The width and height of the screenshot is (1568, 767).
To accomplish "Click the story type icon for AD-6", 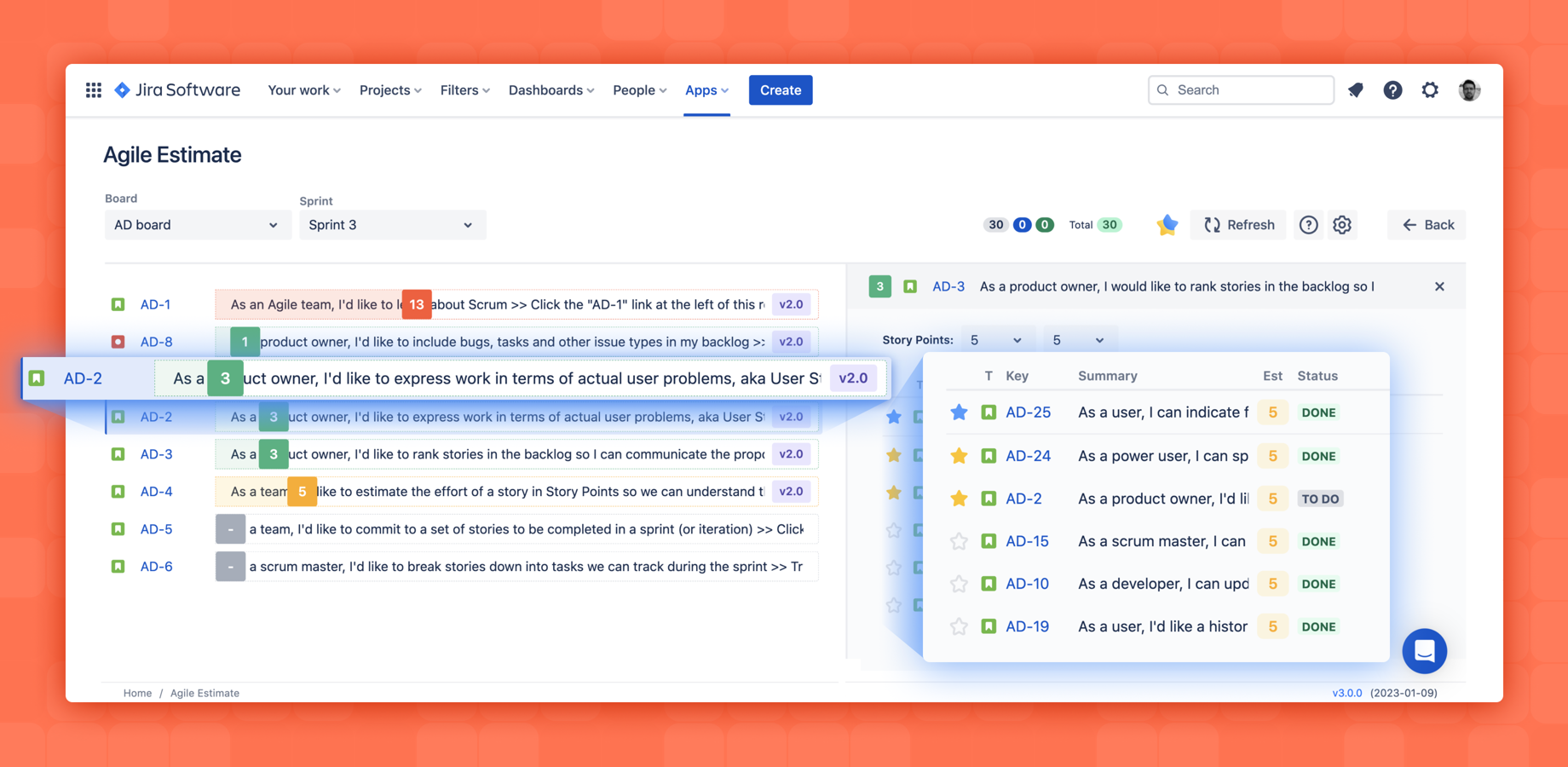I will tap(118, 567).
